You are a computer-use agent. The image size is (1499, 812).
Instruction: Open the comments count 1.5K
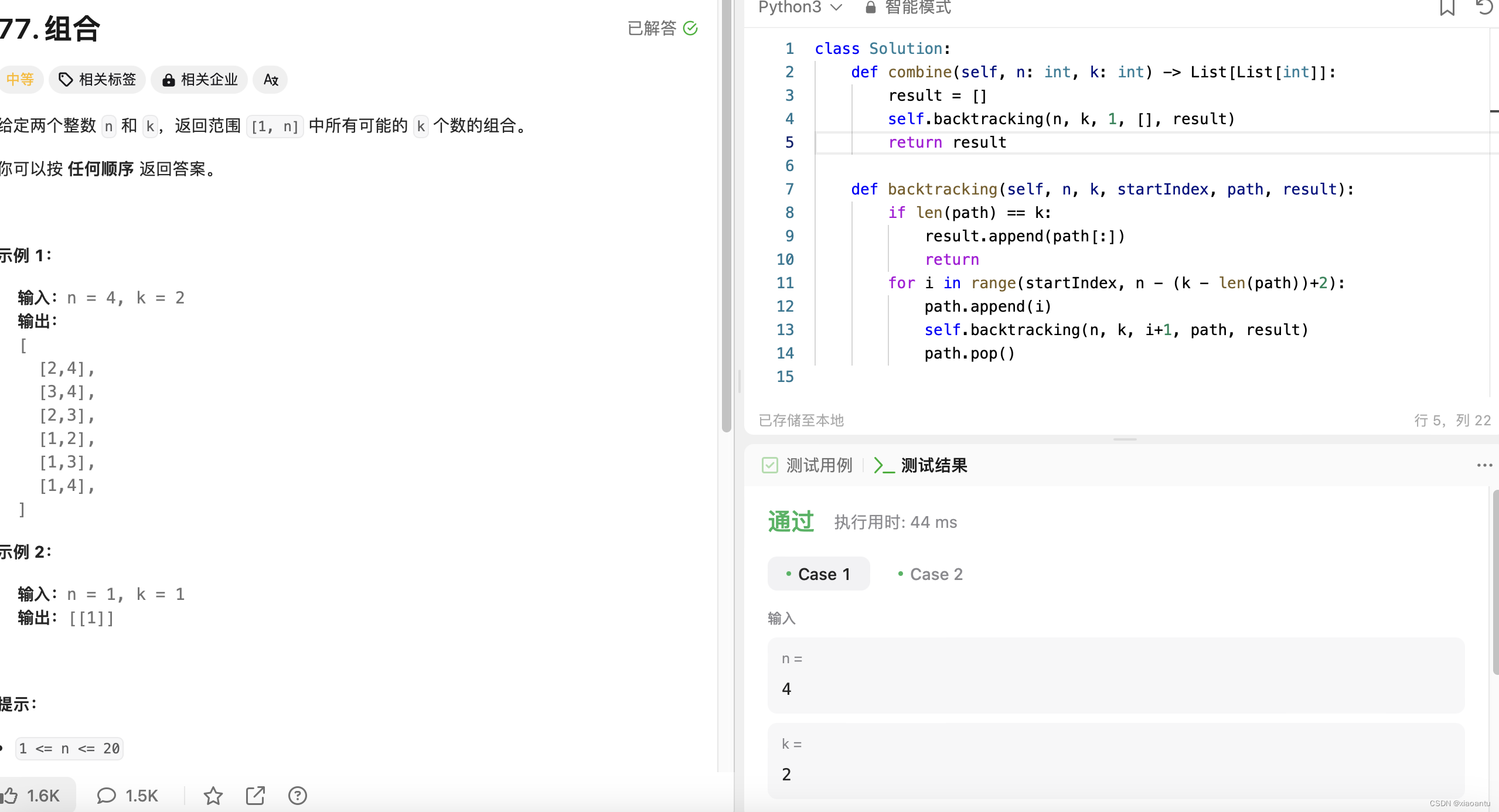click(x=127, y=795)
